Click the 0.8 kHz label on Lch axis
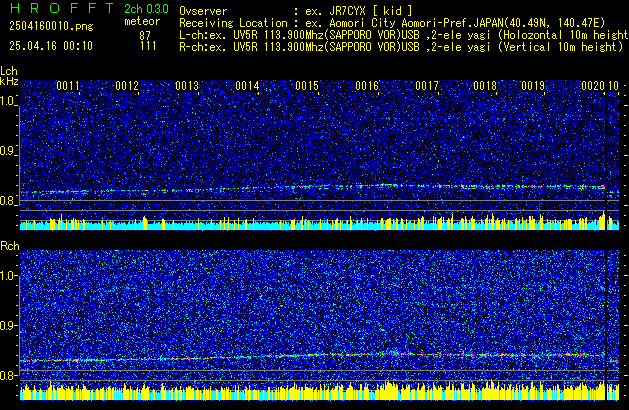Screen dimensions: 629x410 click(x=8, y=201)
